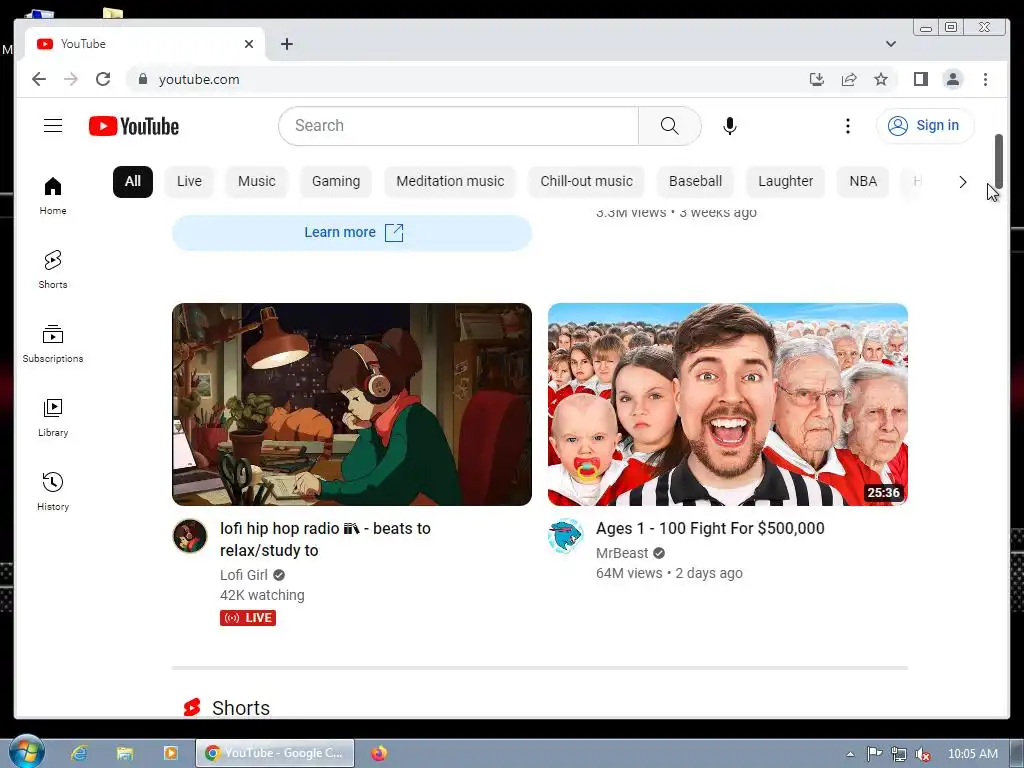Open the tab search dropdown arrow

coord(891,44)
